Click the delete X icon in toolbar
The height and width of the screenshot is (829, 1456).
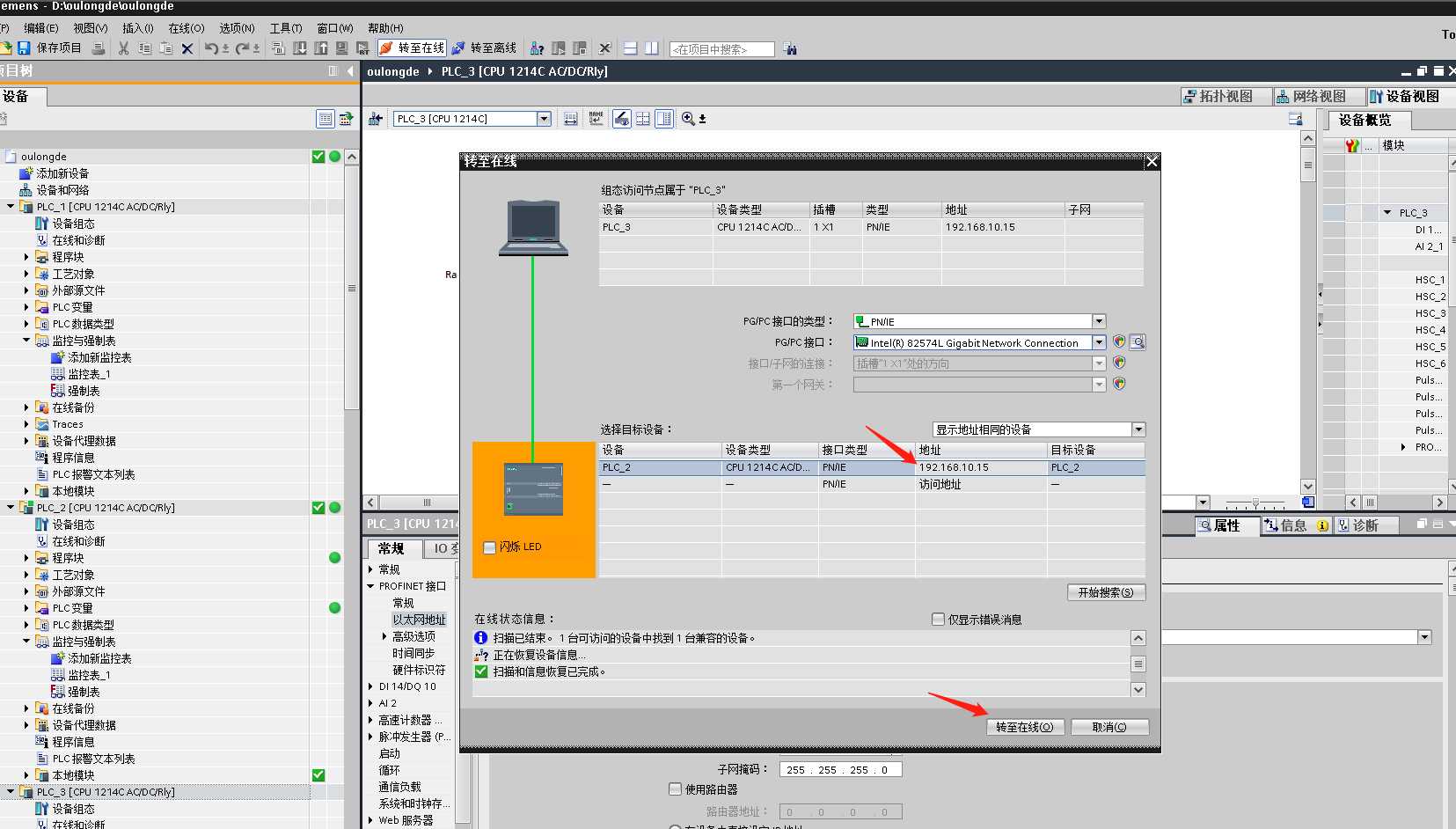(187, 48)
